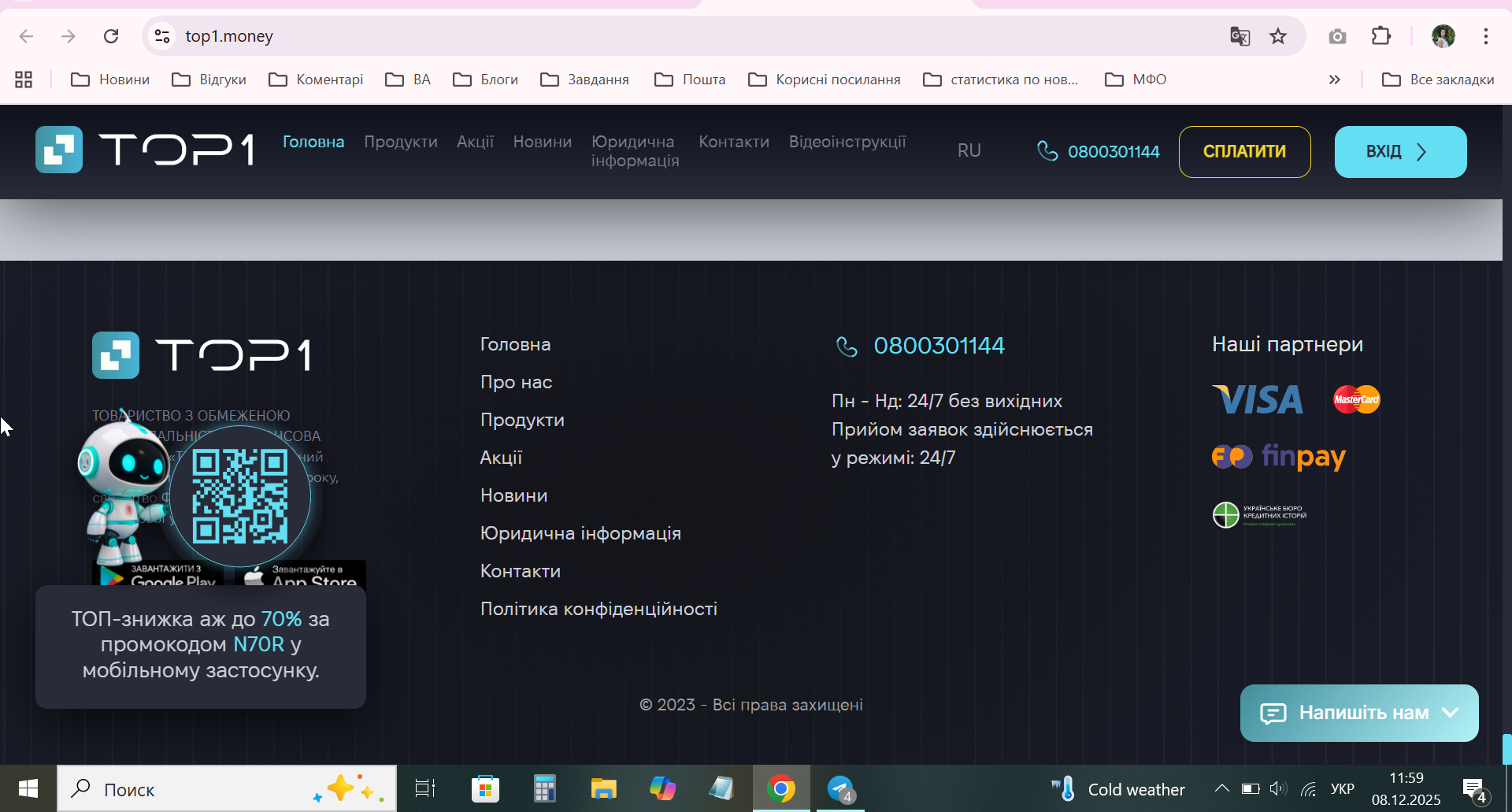
Task: Open the Chrome three-dot menu
Action: [x=1485, y=36]
